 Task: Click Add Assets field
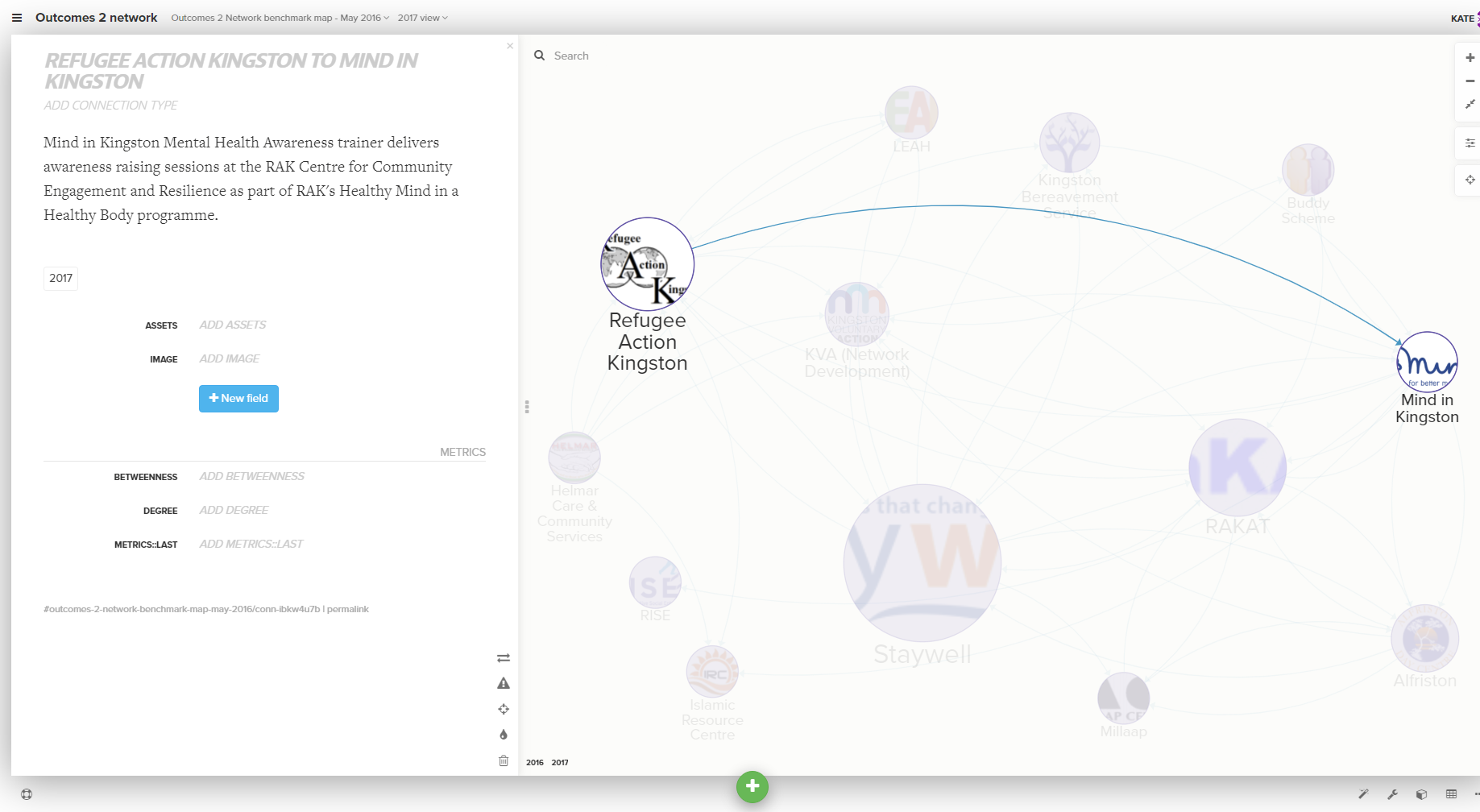(233, 325)
